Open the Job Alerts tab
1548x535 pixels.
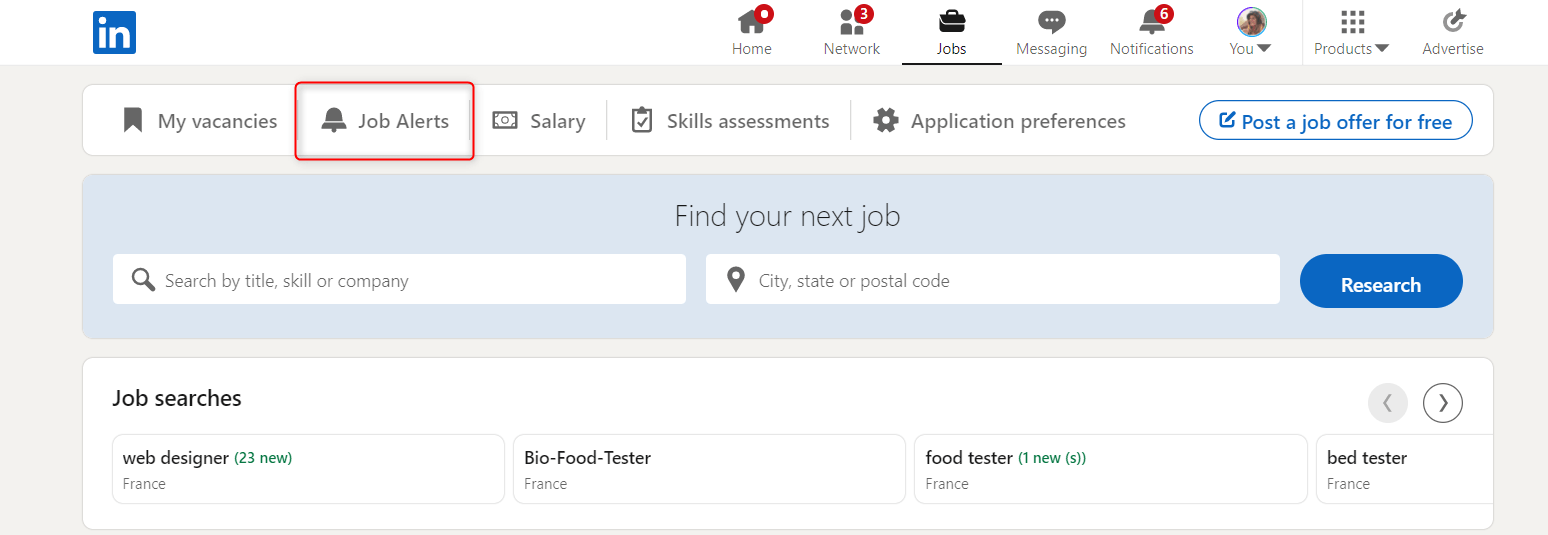pyautogui.click(x=385, y=121)
